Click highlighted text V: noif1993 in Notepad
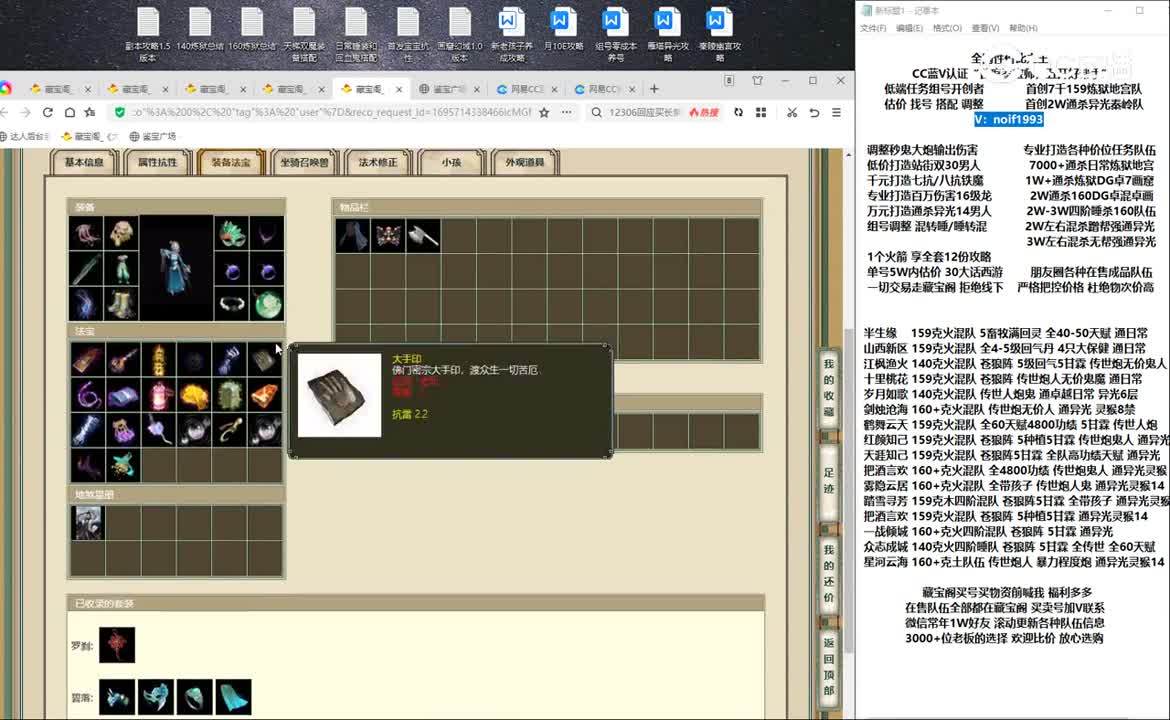Image resolution: width=1170 pixels, height=720 pixels. coord(1008,119)
